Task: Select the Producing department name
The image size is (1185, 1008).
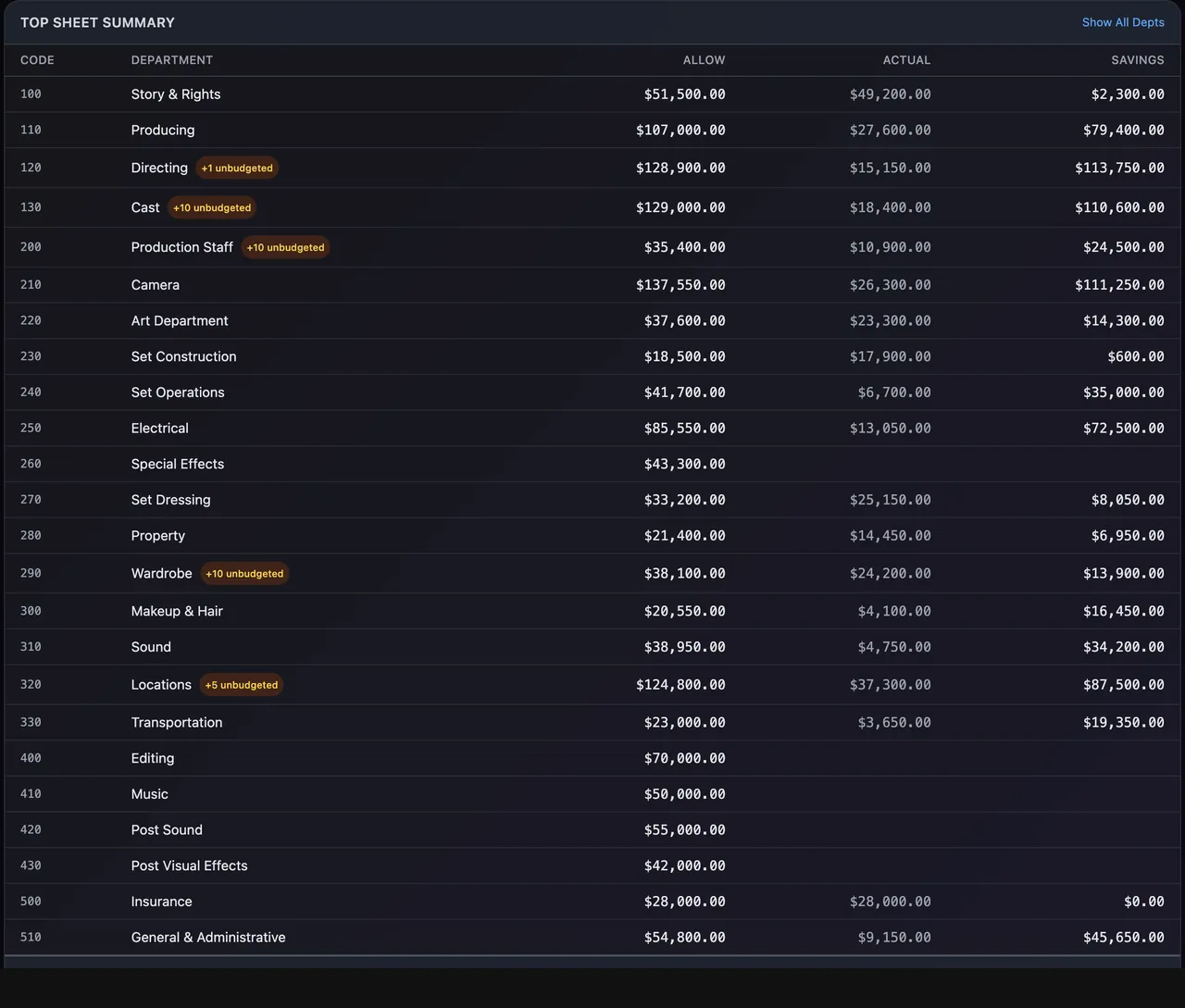Action: (163, 131)
